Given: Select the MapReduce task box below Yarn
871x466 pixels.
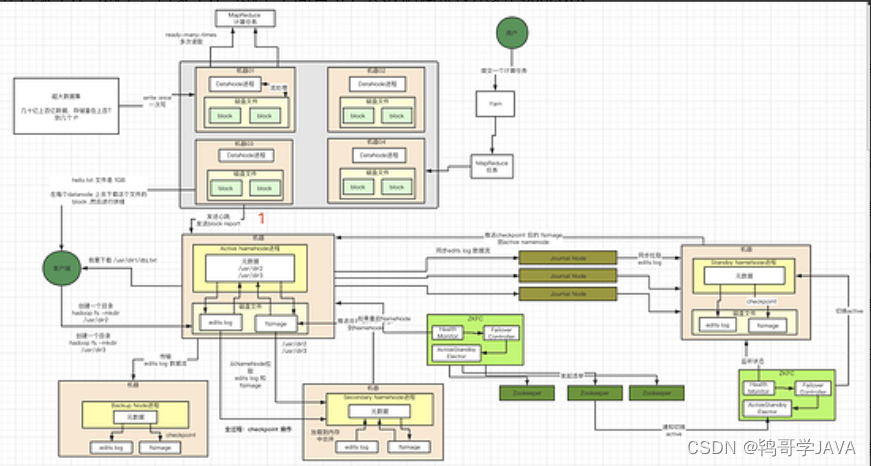Looking at the screenshot, I should pos(492,166).
